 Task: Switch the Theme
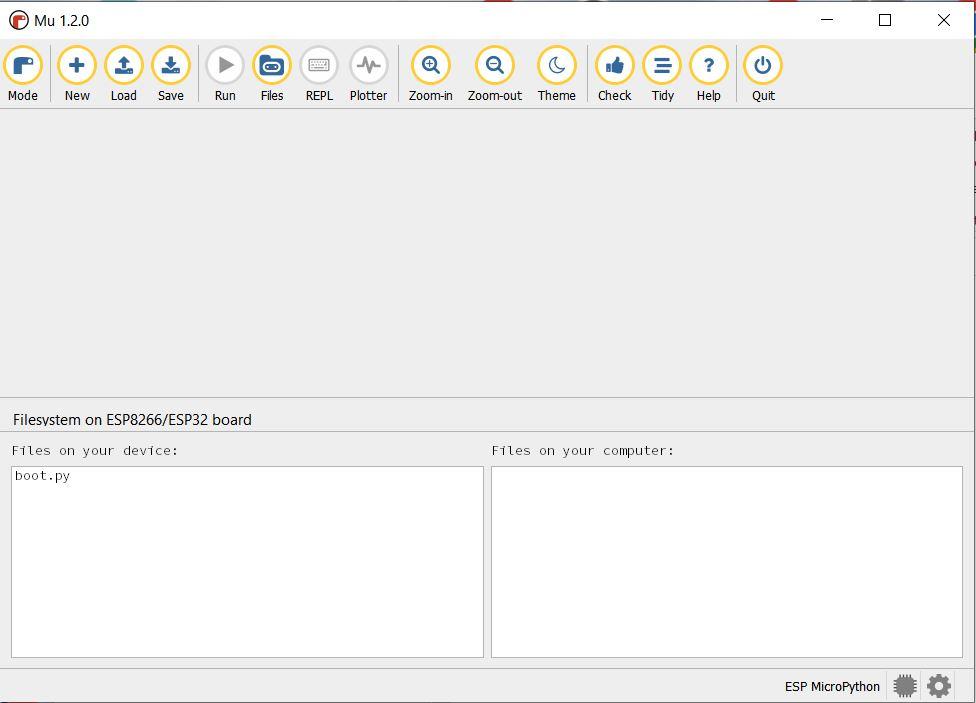coord(556,73)
